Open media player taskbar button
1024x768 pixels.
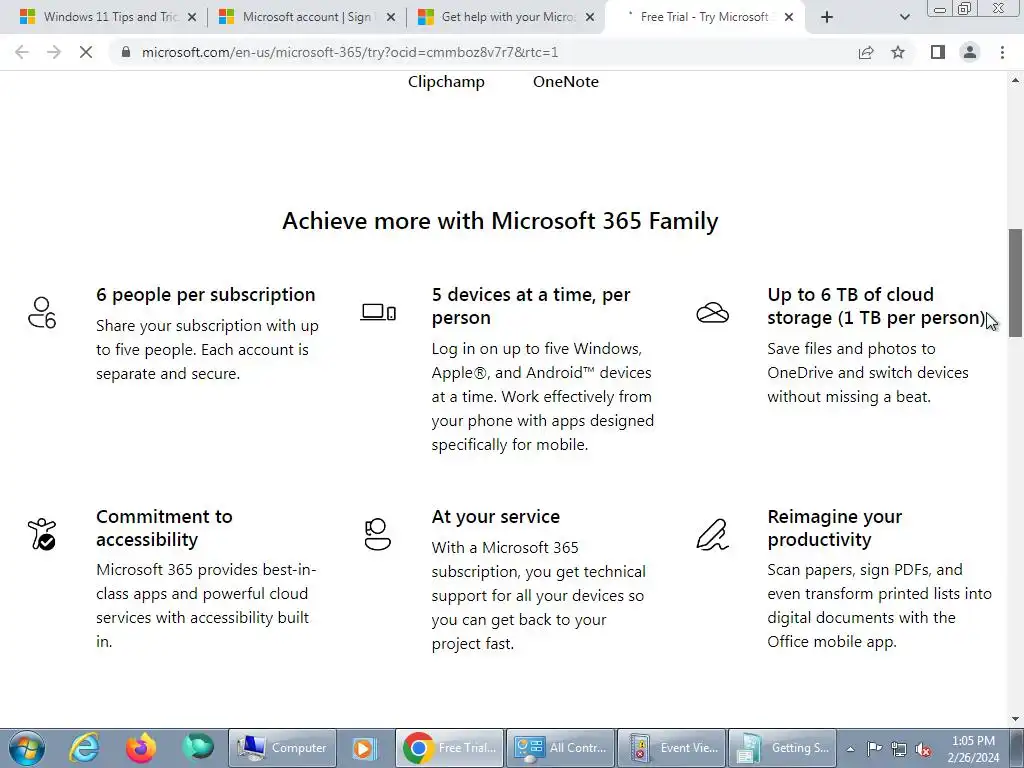click(364, 748)
